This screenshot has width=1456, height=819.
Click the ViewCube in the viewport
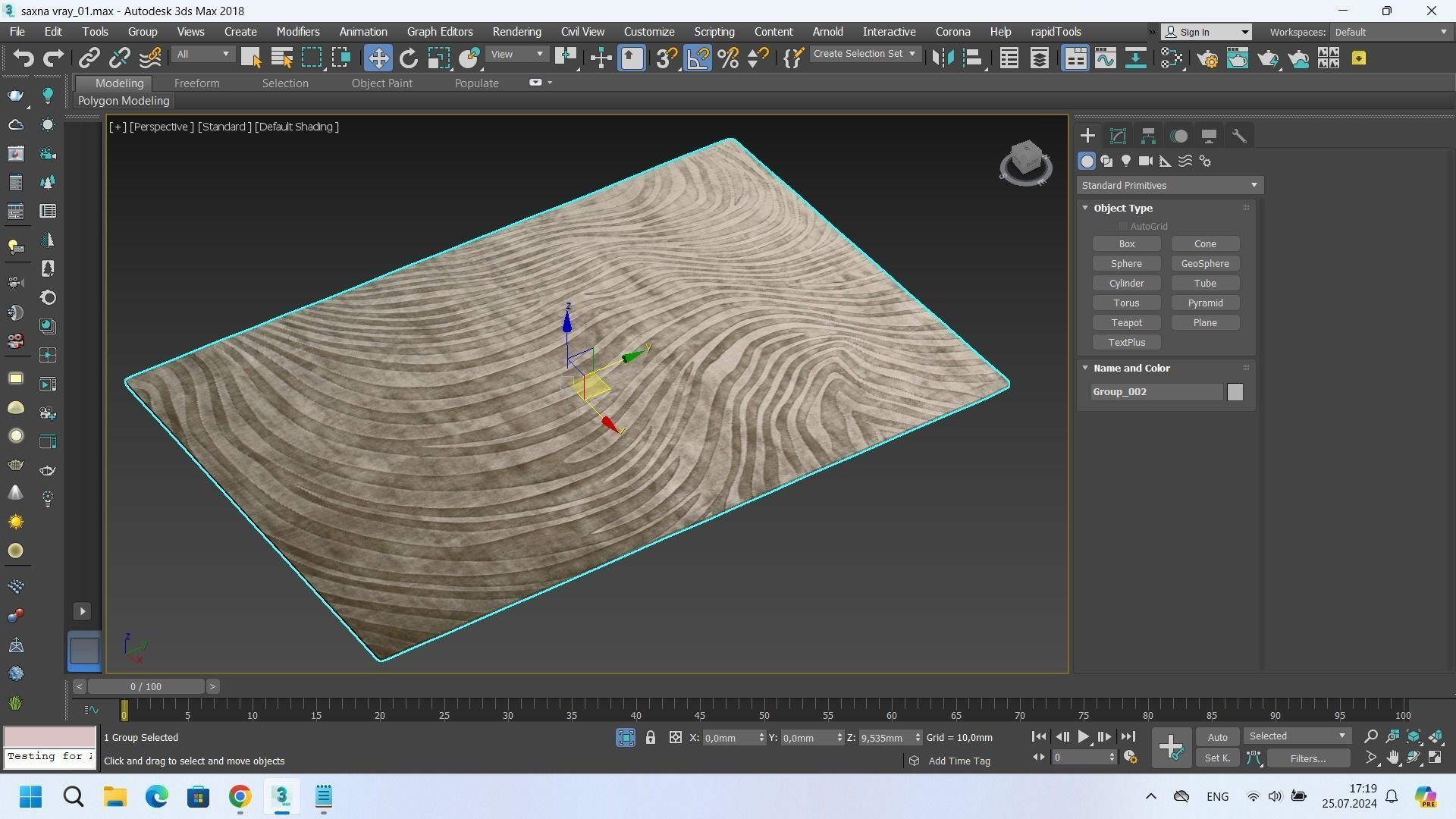1026,162
